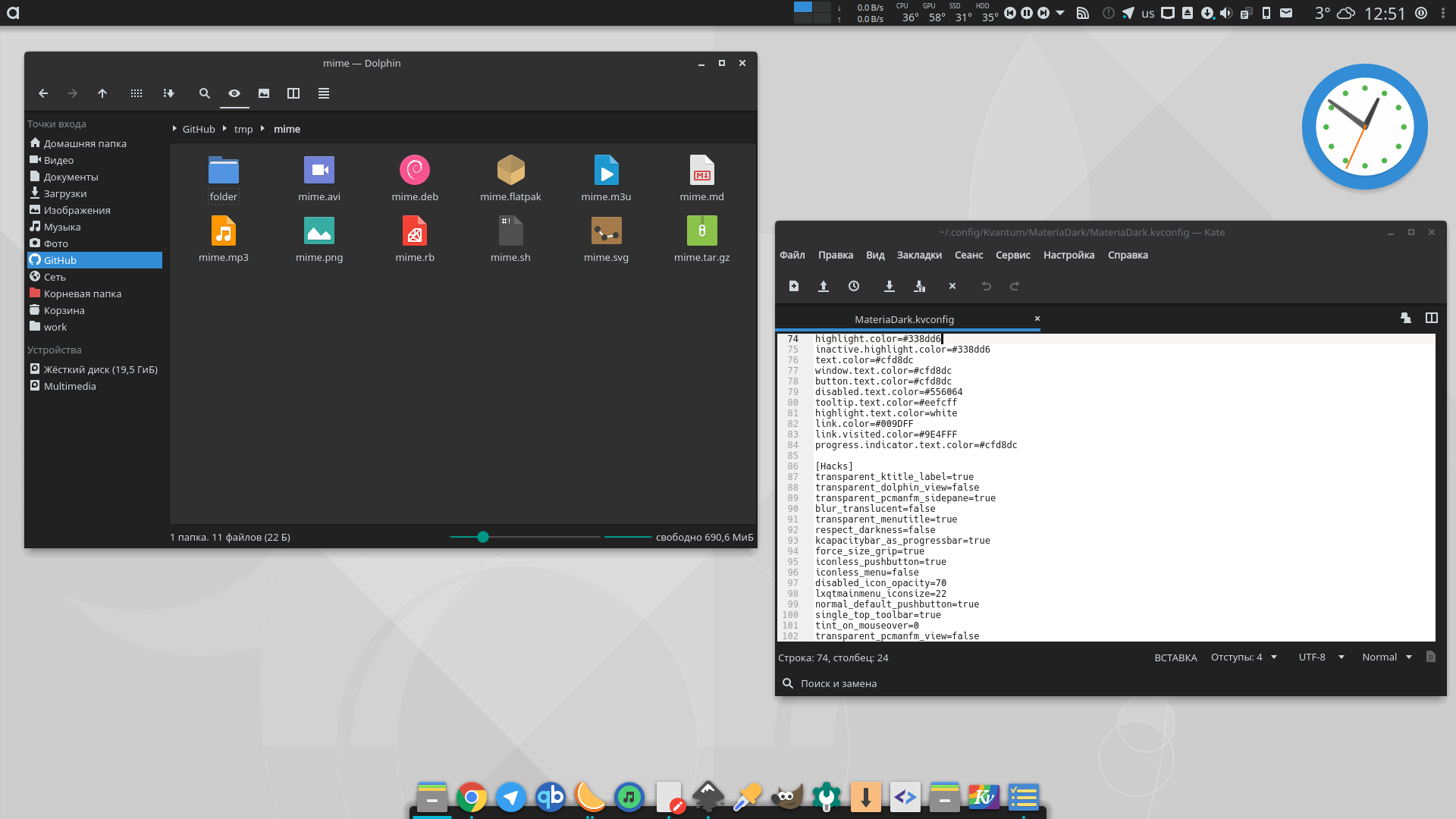Select the mime.tar.gz archive
1456x819 pixels.
(x=702, y=240)
